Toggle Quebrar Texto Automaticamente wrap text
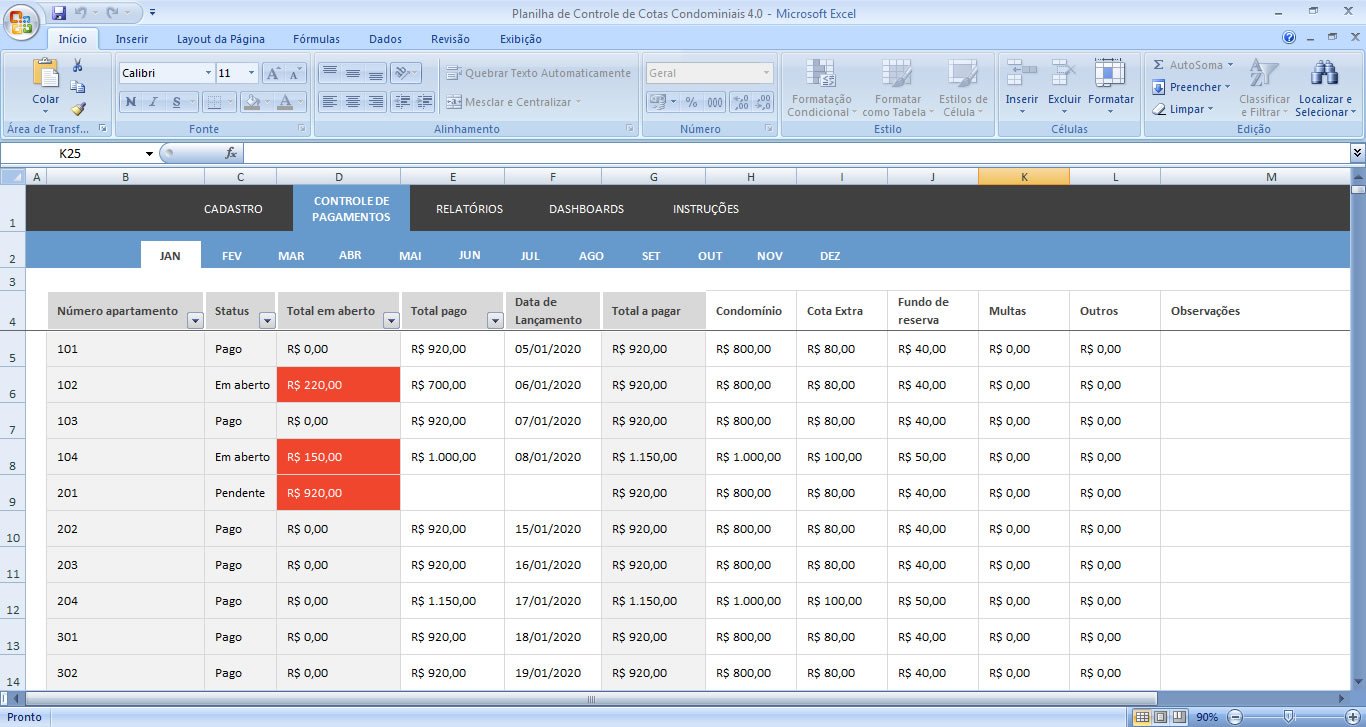1366x727 pixels. 538,73
